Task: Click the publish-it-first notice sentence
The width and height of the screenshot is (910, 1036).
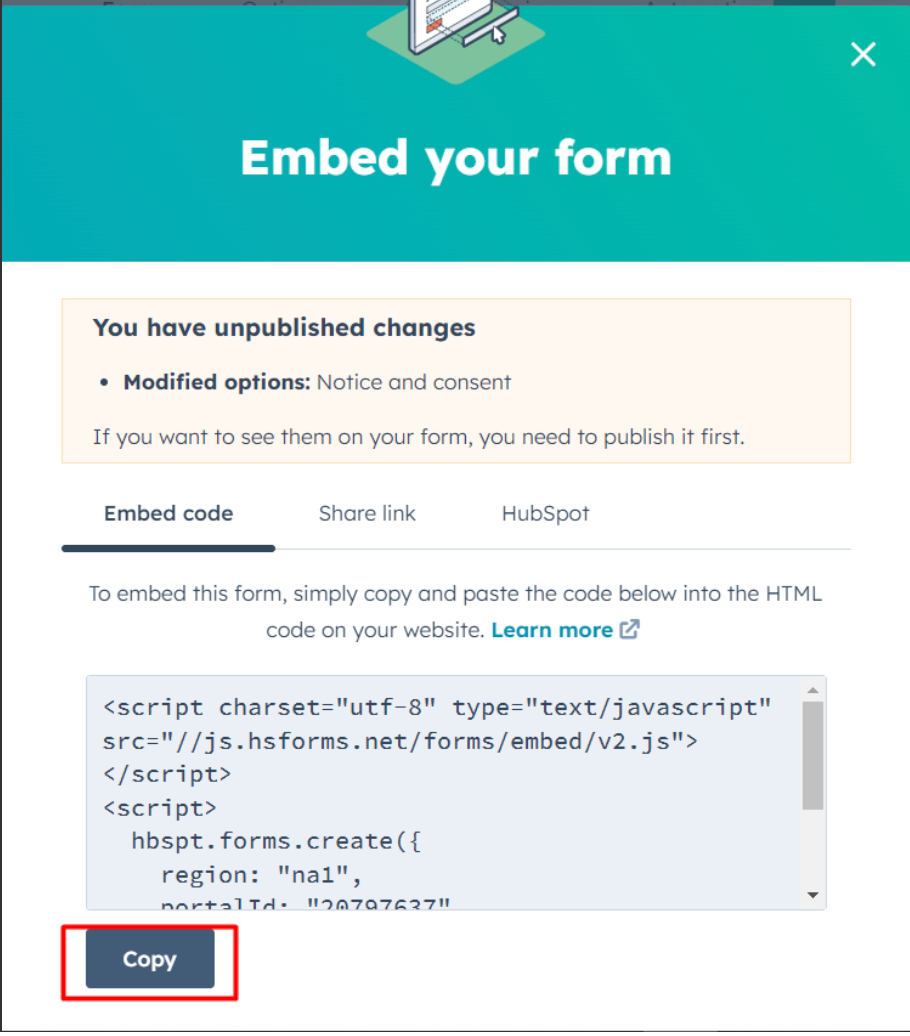Action: tap(418, 437)
